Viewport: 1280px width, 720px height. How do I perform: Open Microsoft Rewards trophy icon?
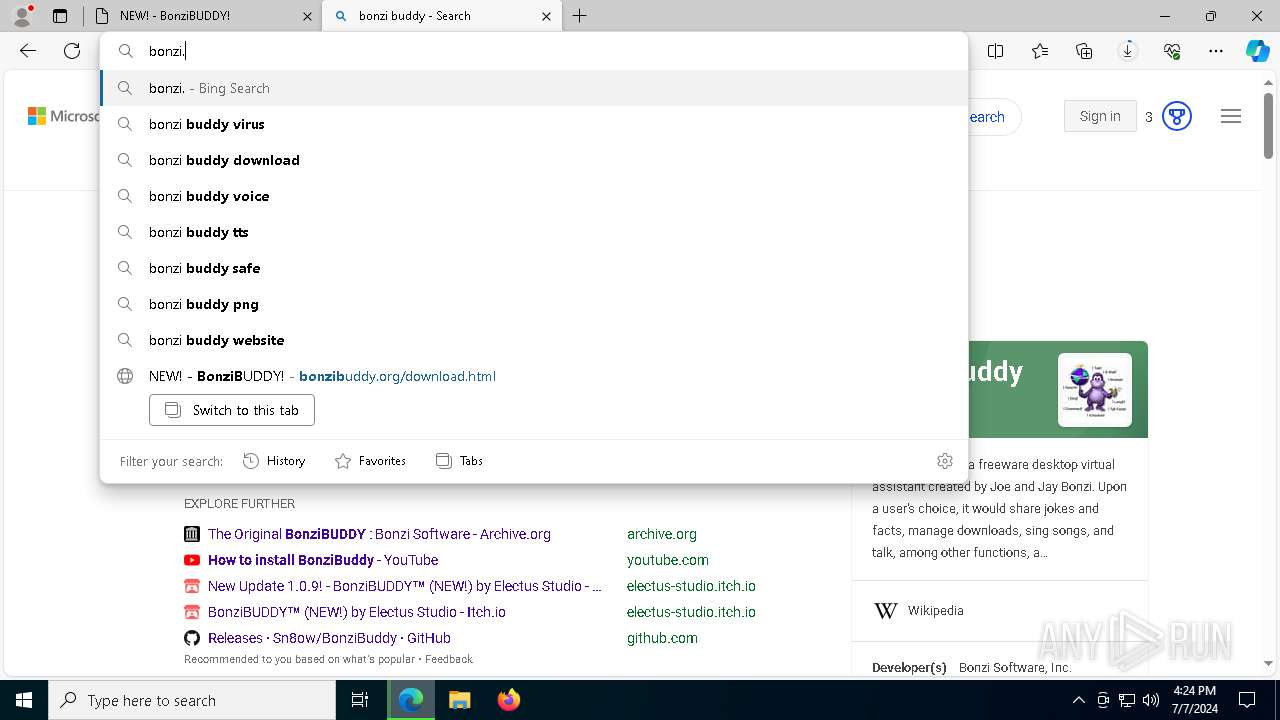pyautogui.click(x=1177, y=117)
